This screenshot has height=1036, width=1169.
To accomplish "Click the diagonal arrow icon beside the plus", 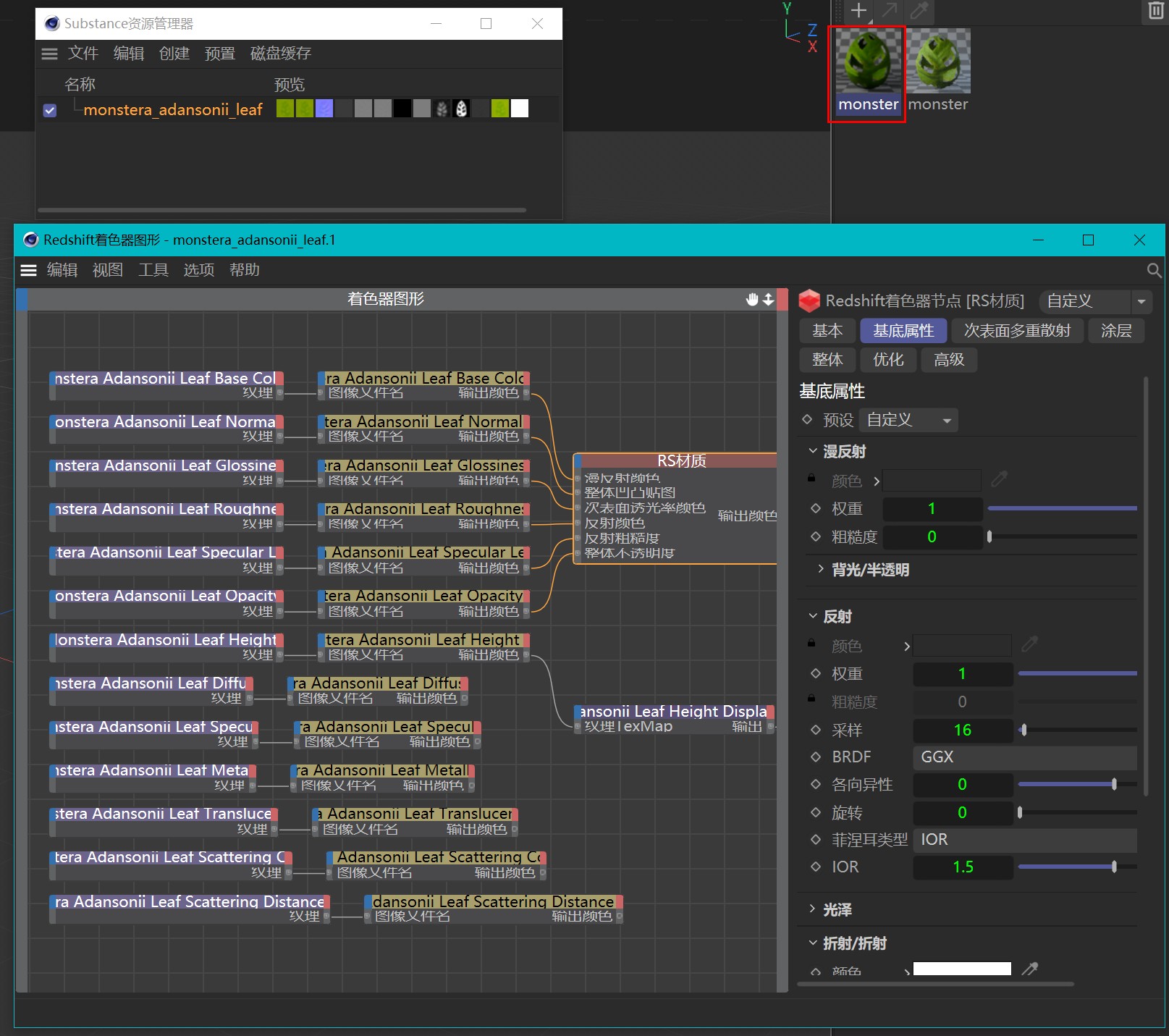I will [x=890, y=11].
